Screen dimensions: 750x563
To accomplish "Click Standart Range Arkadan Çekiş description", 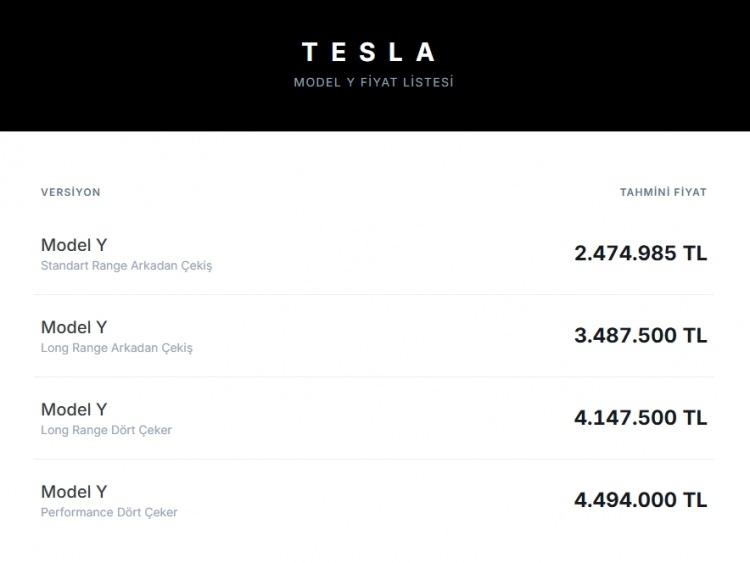I will point(126,266).
